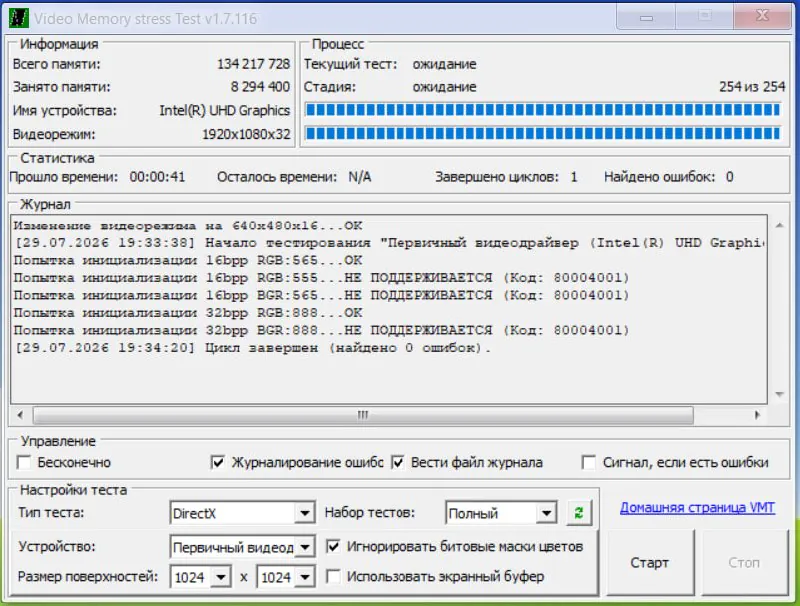Screen dimensions: 800x606
Task: Click the green refresh test set icon
Action: click(x=579, y=513)
